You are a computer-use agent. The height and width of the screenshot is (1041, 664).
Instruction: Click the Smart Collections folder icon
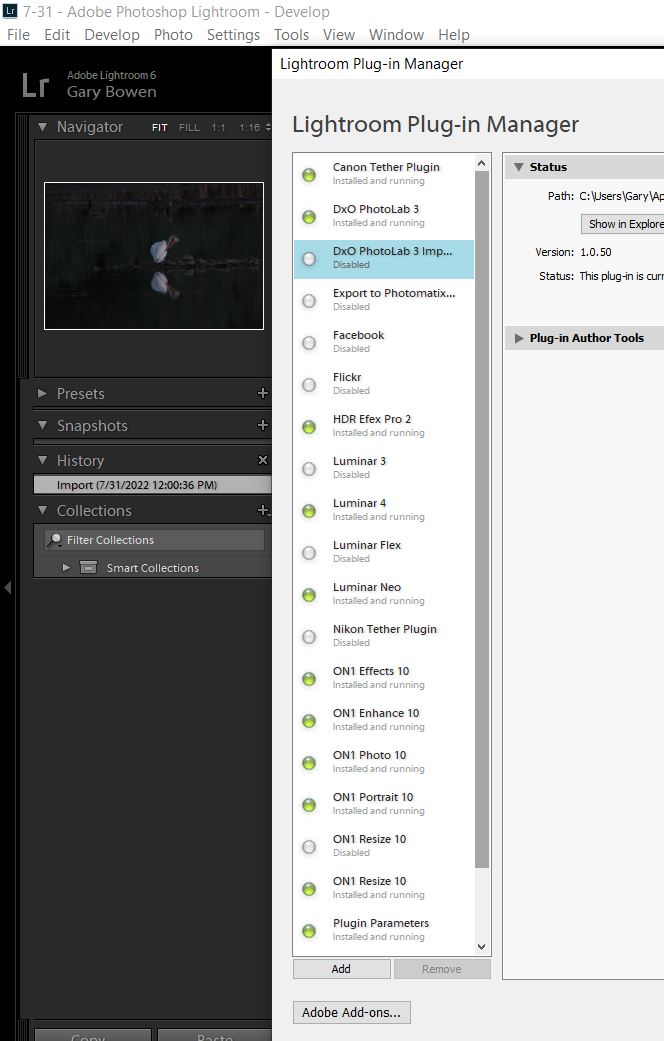88,568
